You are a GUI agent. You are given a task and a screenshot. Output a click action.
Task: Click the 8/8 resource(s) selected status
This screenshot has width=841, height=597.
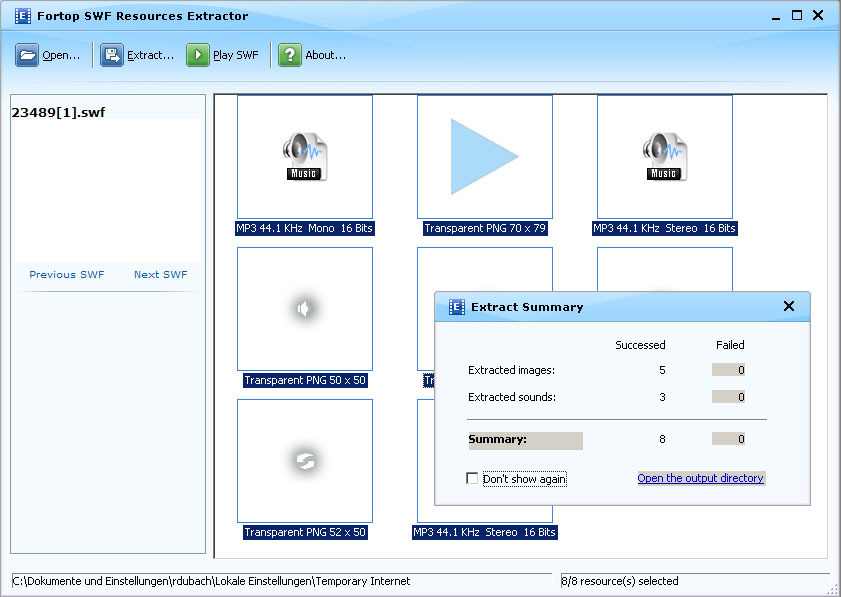(695, 581)
